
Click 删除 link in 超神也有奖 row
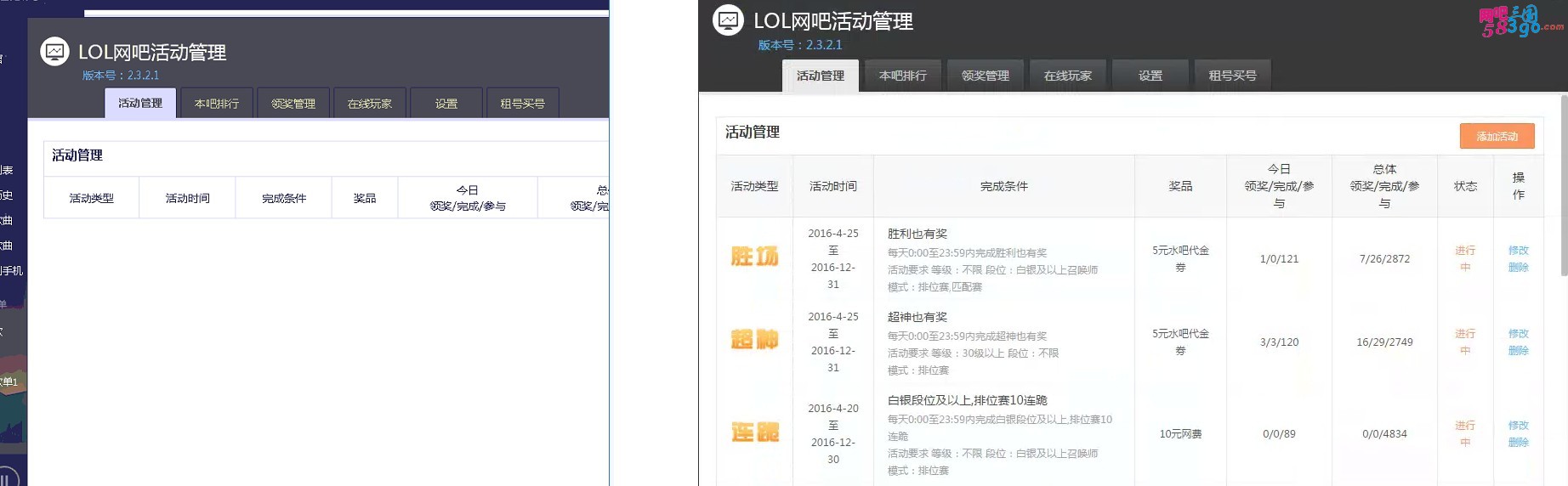[x=1519, y=350]
